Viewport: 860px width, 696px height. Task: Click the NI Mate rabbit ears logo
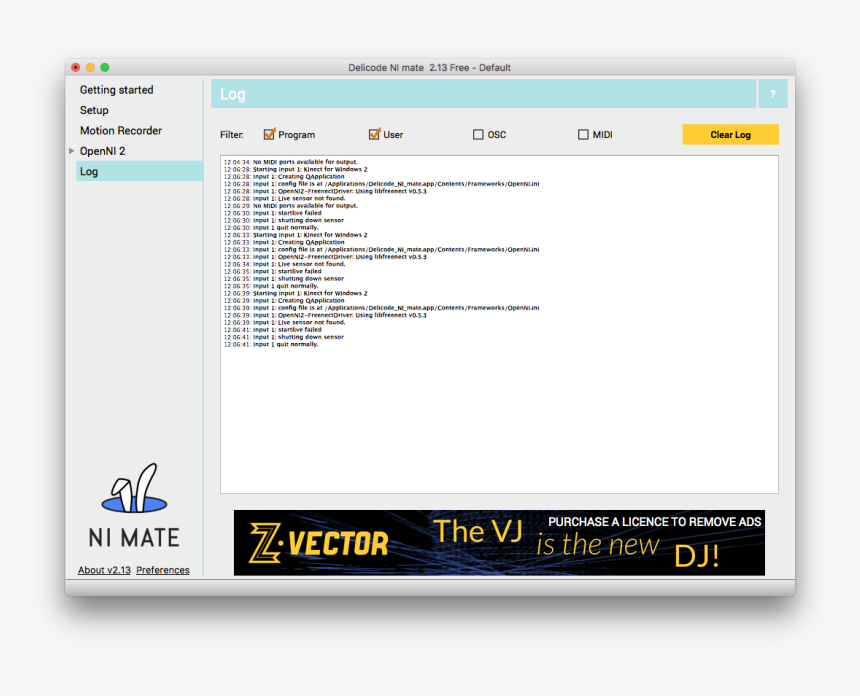pos(134,488)
